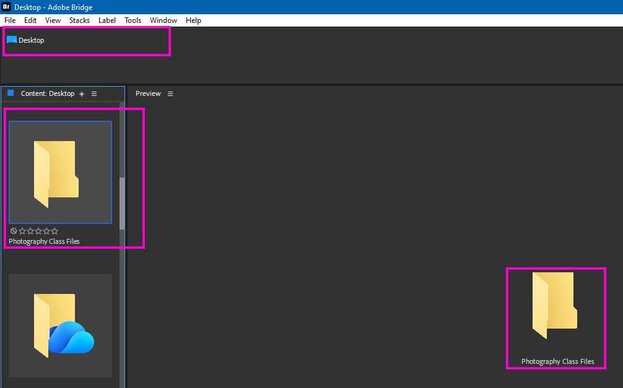Image resolution: width=623 pixels, height=388 pixels.
Task: Set five star rating on Photography Class Files
Action: tap(55, 231)
